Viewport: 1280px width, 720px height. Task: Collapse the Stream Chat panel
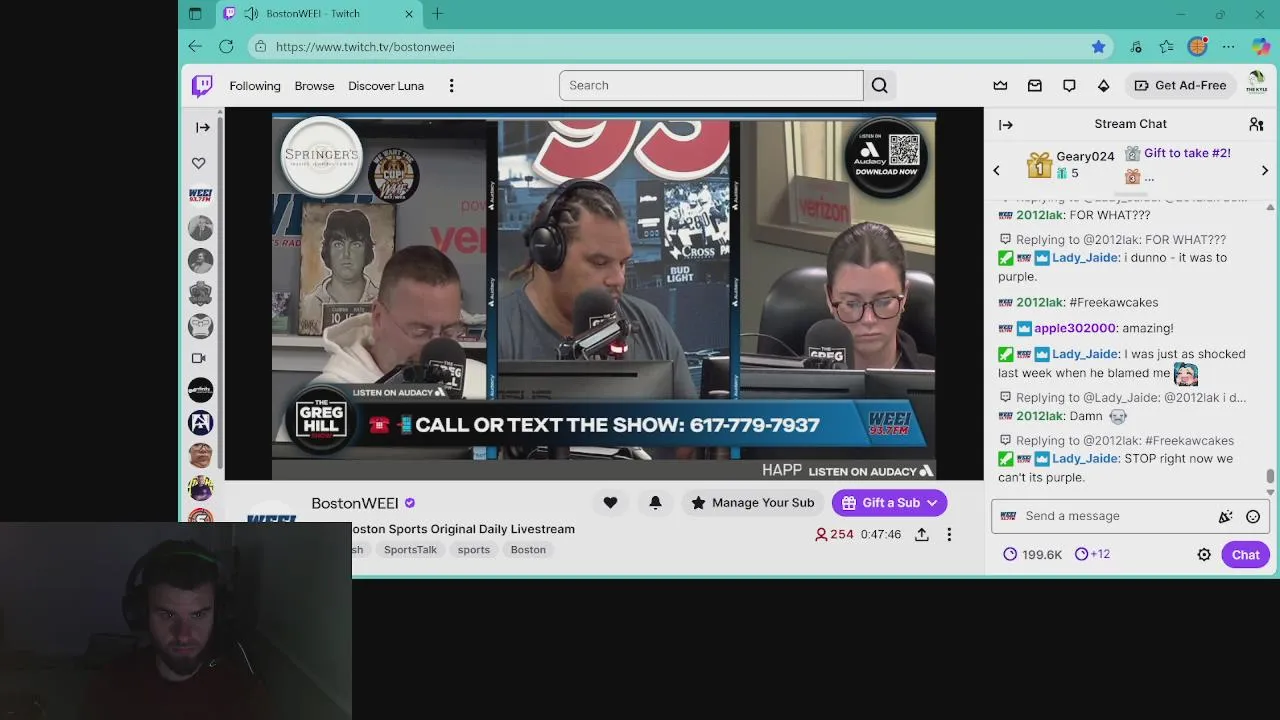(x=1006, y=125)
